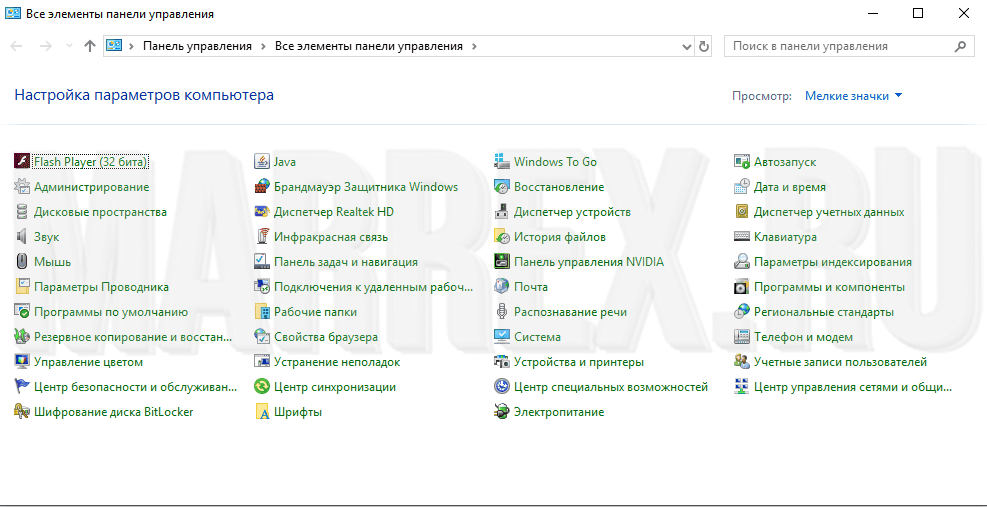Open Резервное копирование и восстановление
Viewport: 987px width, 507px height.
[x=133, y=337]
